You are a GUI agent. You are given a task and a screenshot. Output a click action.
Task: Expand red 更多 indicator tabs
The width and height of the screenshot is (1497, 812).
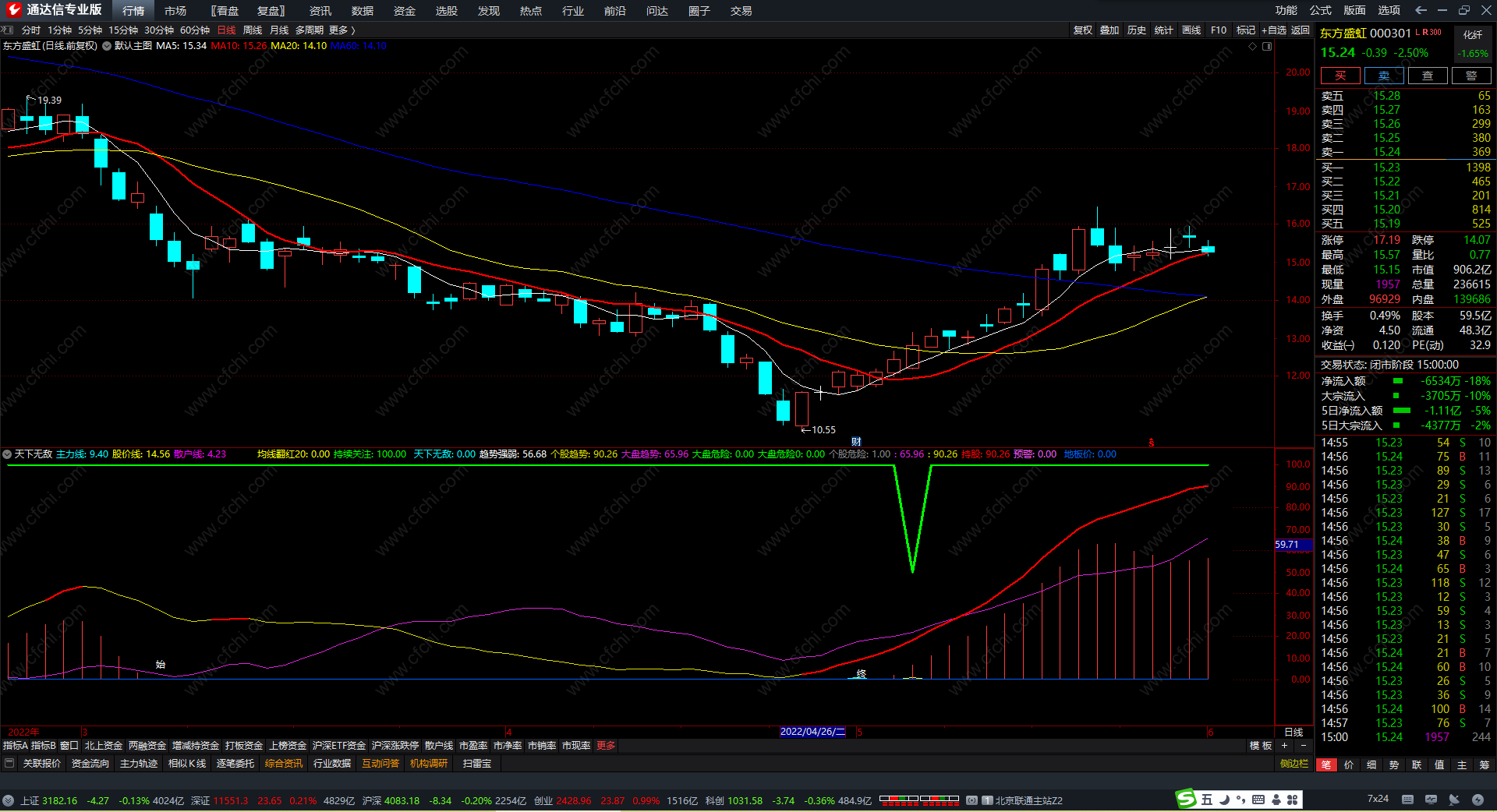(x=606, y=746)
